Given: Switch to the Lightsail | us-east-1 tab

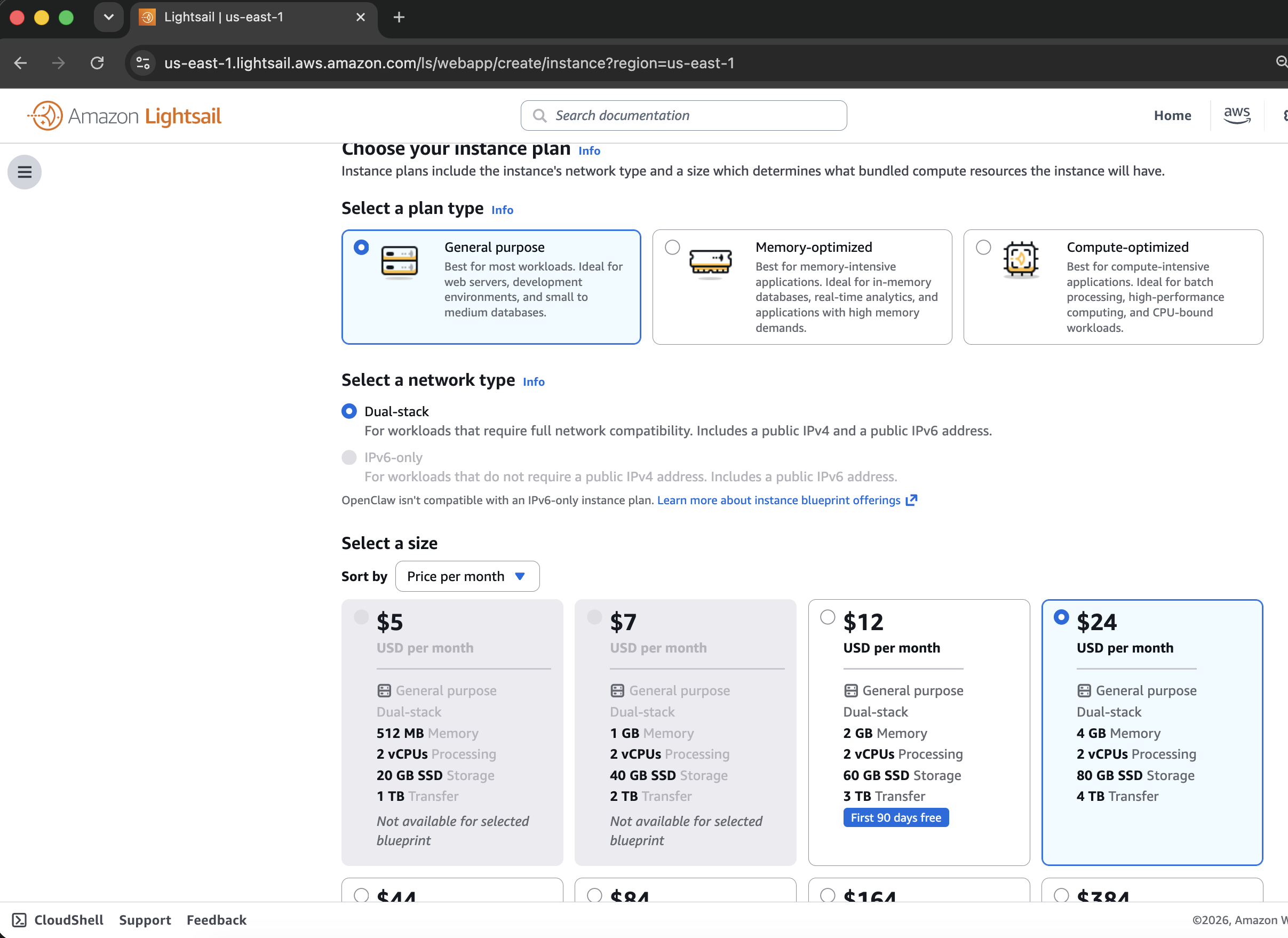Looking at the screenshot, I should click(x=254, y=18).
